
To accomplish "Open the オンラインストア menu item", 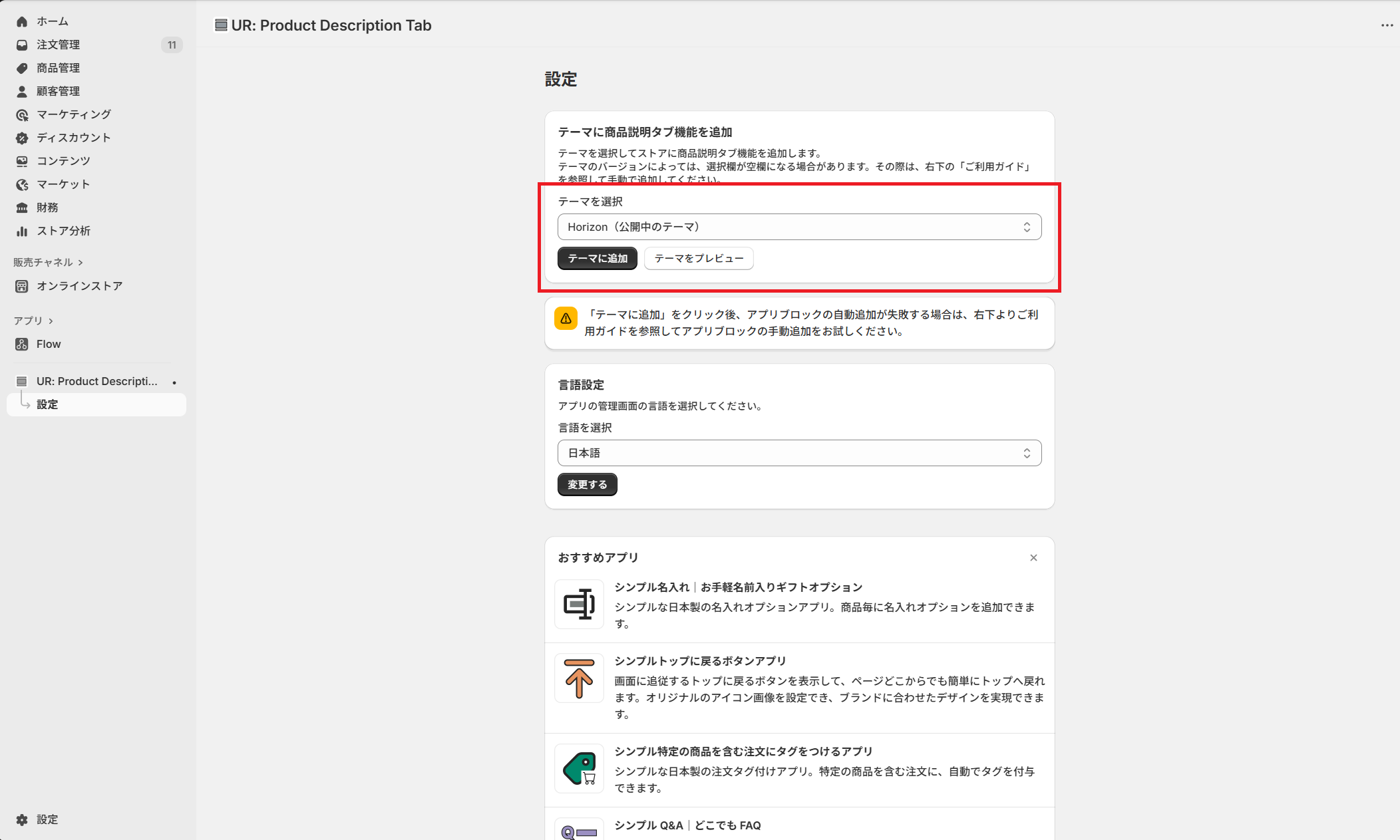I will (79, 286).
